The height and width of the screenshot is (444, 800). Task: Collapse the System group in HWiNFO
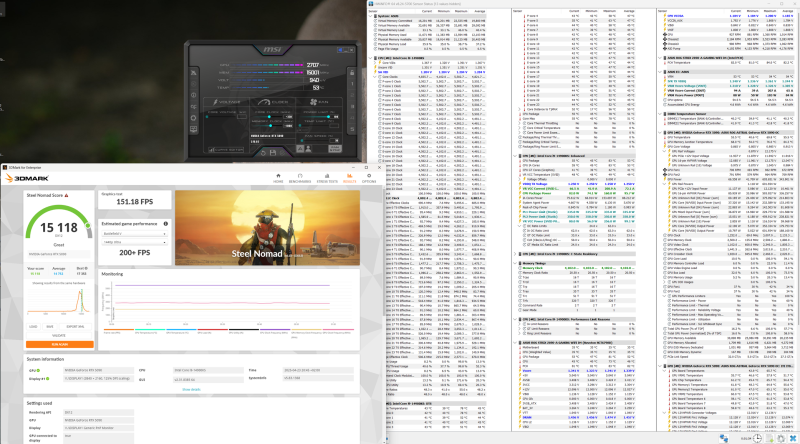[x=370, y=16]
